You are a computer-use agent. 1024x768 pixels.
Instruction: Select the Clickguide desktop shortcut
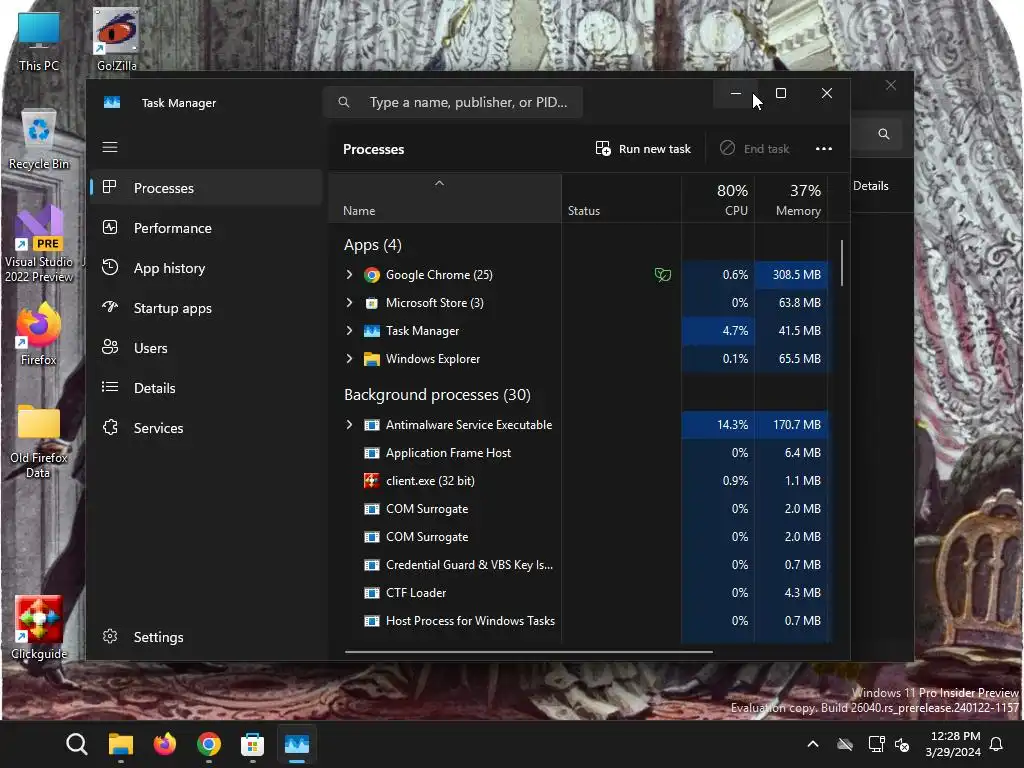pyautogui.click(x=39, y=627)
